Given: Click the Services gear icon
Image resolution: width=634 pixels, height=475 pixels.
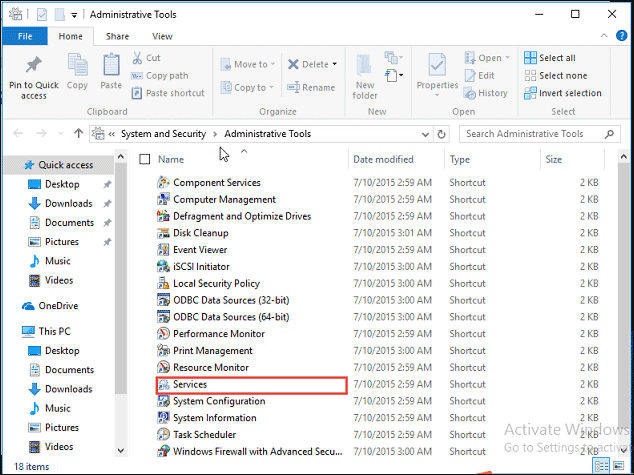Looking at the screenshot, I should point(163,384).
